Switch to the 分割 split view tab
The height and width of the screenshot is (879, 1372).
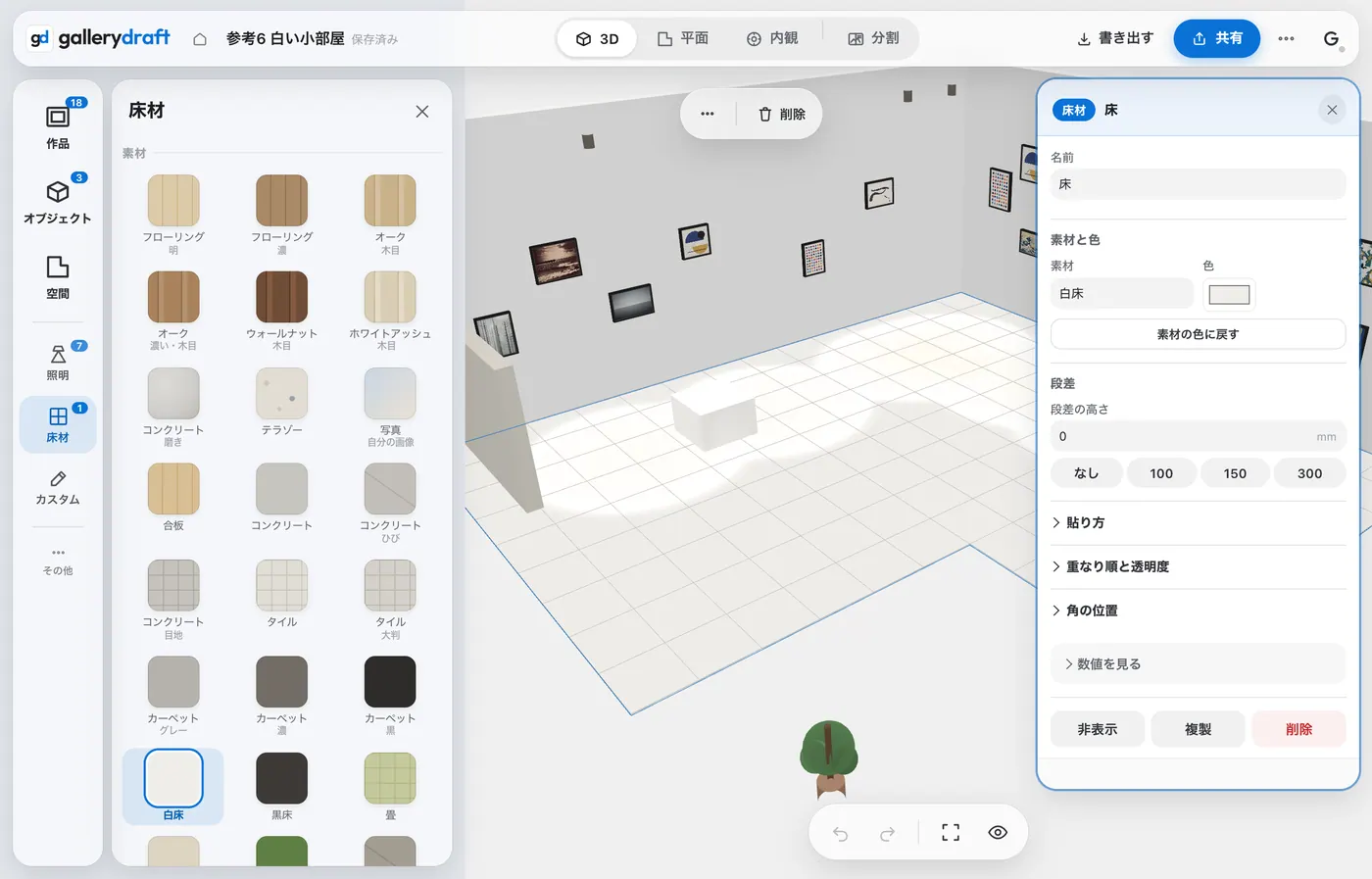coord(873,39)
